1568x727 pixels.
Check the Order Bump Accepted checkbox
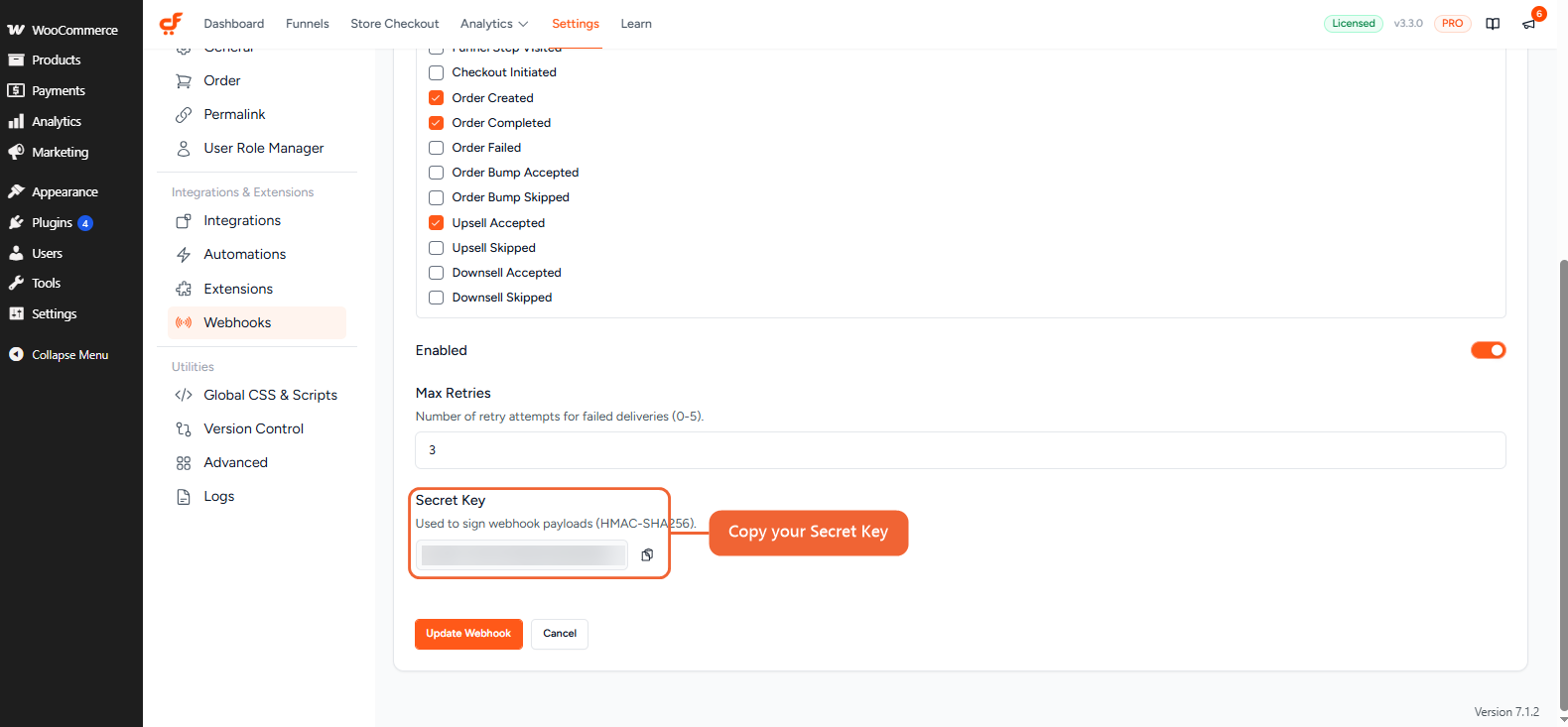[x=436, y=173]
